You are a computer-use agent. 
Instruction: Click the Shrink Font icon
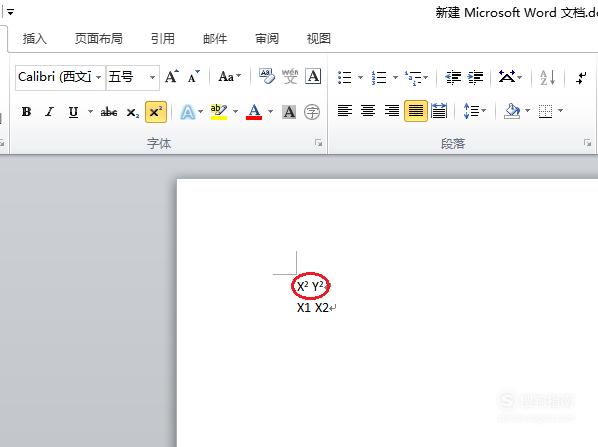(x=194, y=77)
